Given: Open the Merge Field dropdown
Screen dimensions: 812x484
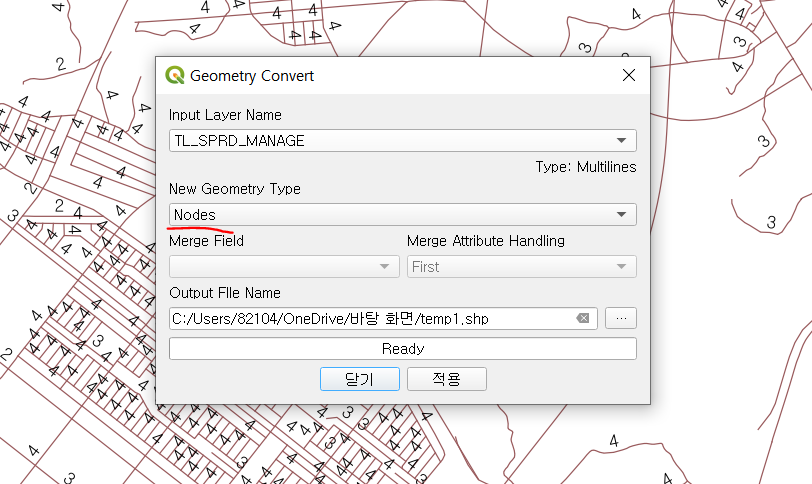Looking at the screenshot, I should tap(284, 267).
